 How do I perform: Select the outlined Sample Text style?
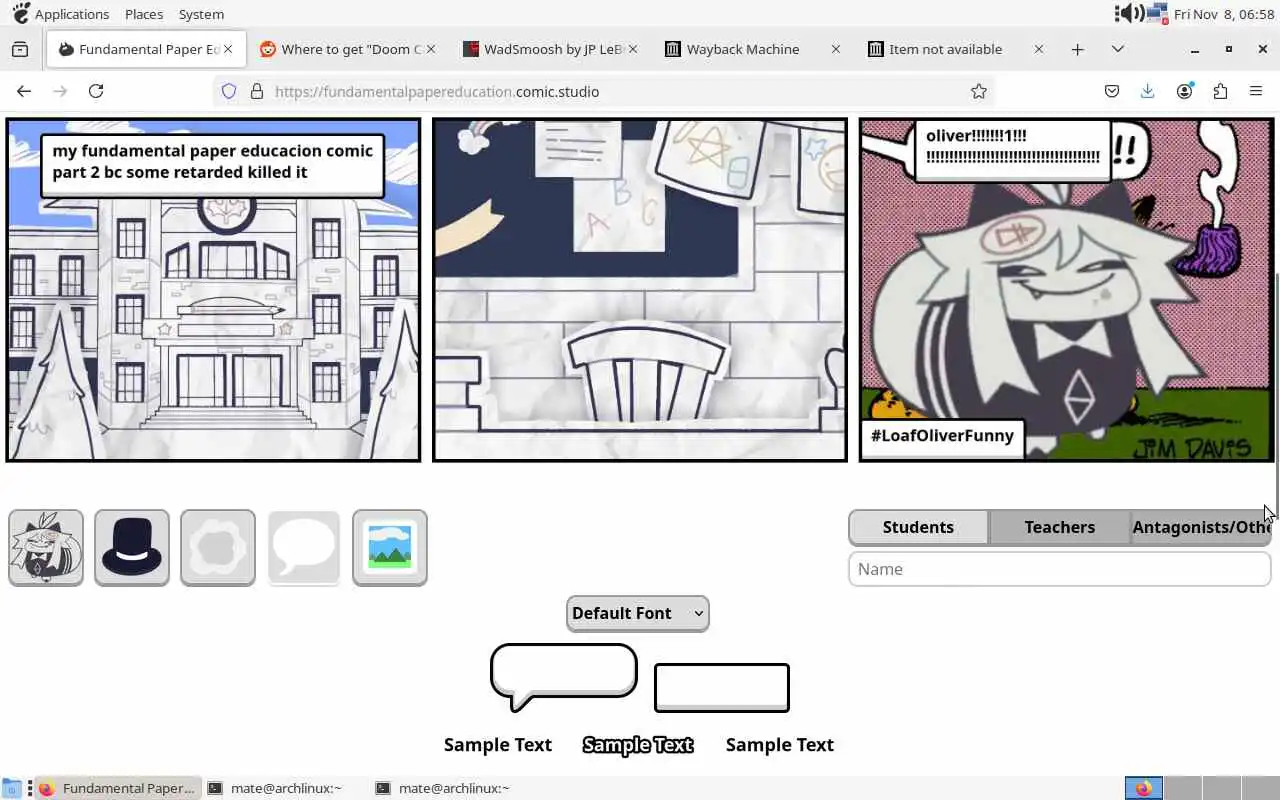coord(638,745)
